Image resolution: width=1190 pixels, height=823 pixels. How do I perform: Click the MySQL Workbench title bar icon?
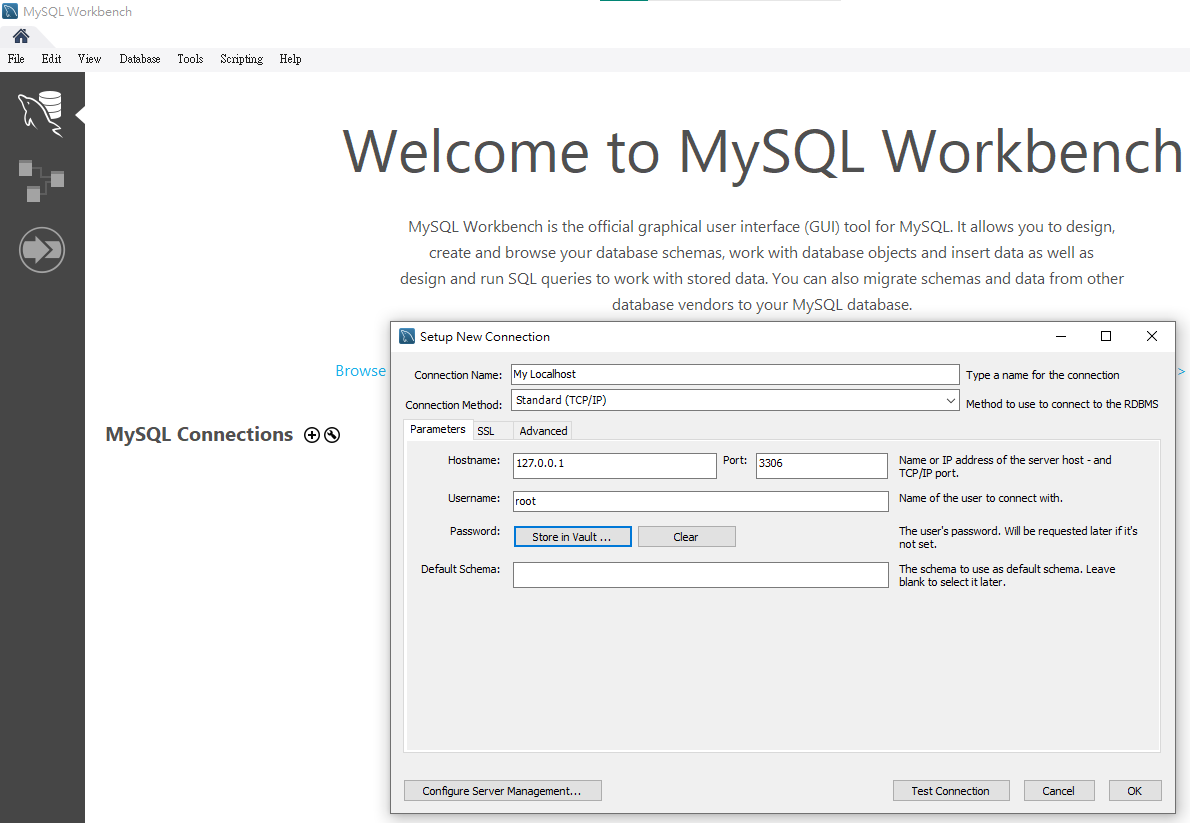(11, 11)
